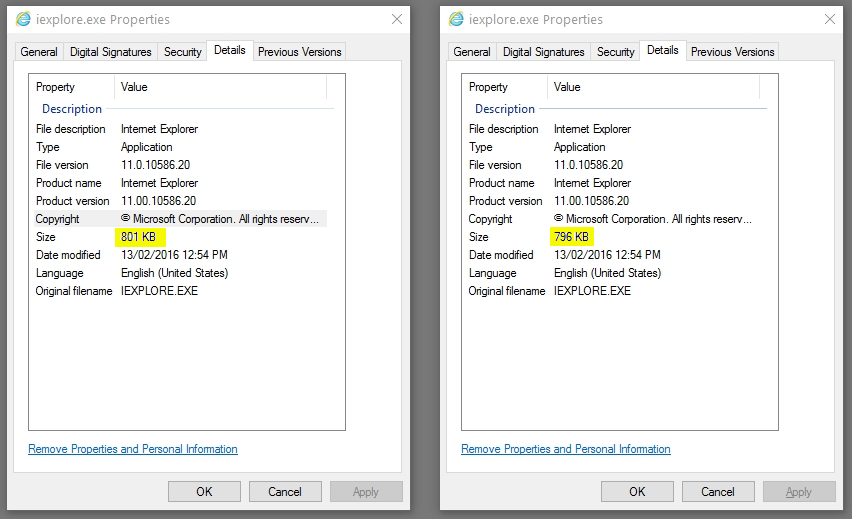Click Product version 11.00.10586.20 in left window
Viewport: 852px width, 519px height.
(158, 201)
